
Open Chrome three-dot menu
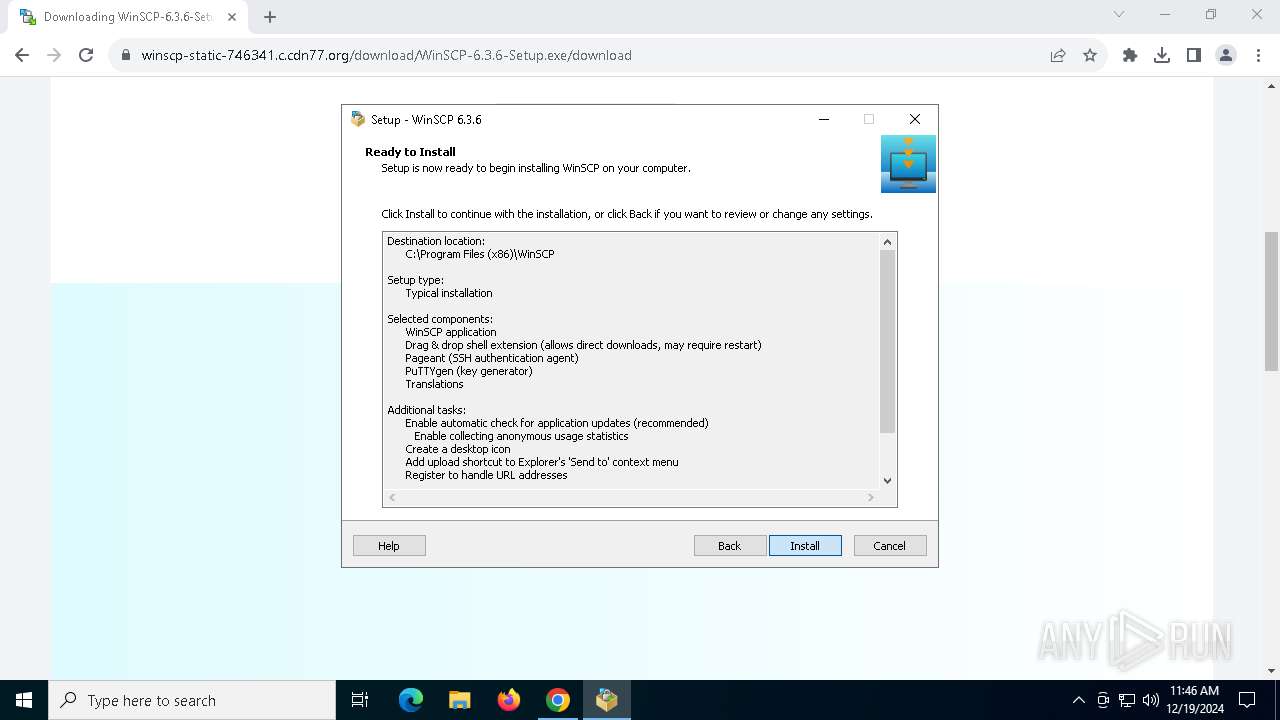[1258, 55]
